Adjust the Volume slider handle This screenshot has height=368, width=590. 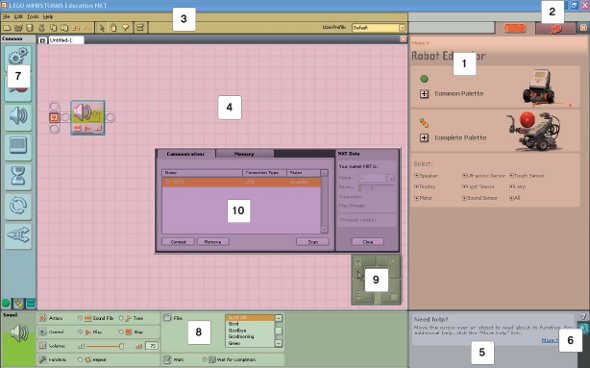pos(122,346)
